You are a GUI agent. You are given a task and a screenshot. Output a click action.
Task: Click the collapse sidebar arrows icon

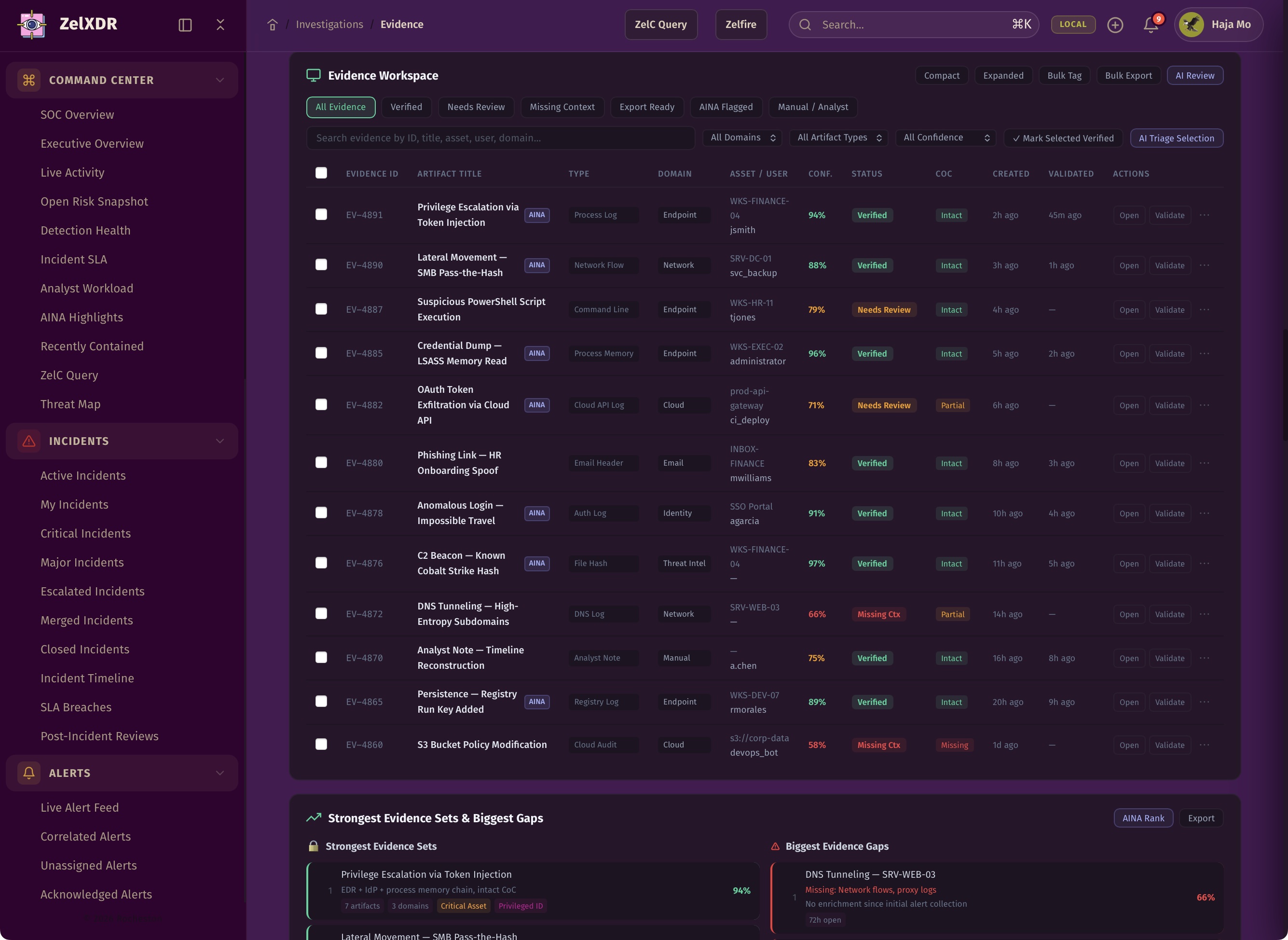click(x=220, y=25)
